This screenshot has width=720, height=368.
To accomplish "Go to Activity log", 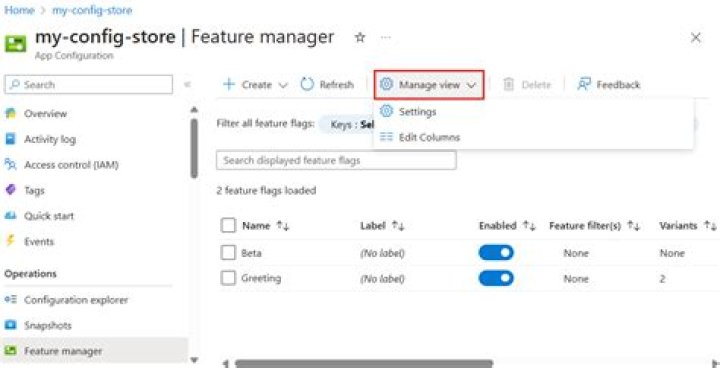I will (x=50, y=139).
